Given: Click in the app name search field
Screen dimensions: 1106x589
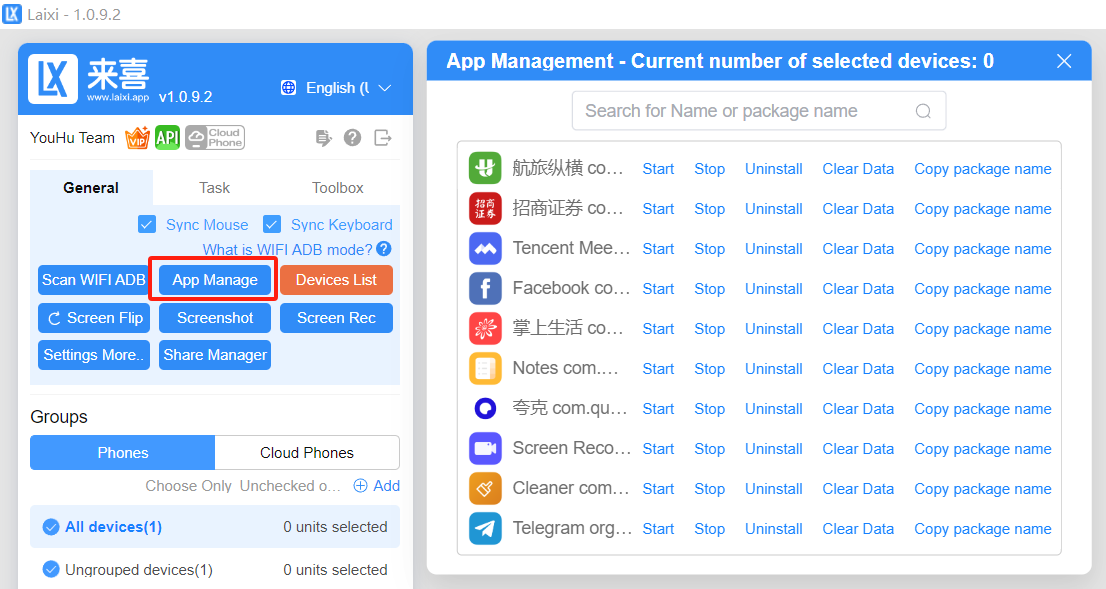Looking at the screenshot, I should click(x=758, y=111).
